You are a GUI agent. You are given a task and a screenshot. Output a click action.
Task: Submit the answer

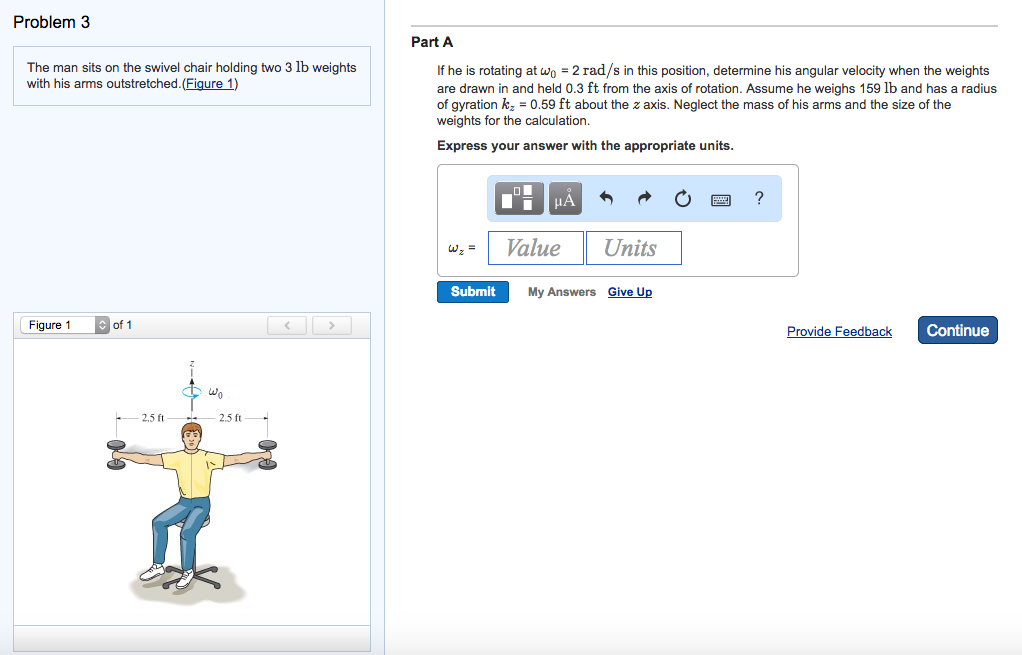pos(473,292)
